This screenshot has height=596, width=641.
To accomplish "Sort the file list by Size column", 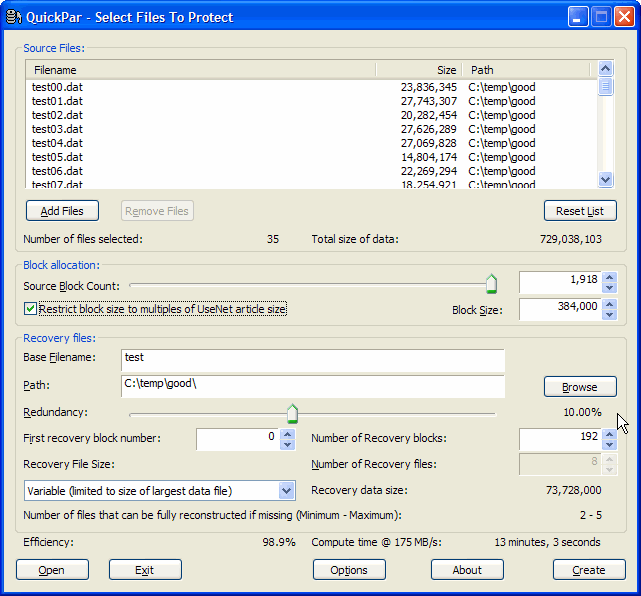I will (x=418, y=70).
